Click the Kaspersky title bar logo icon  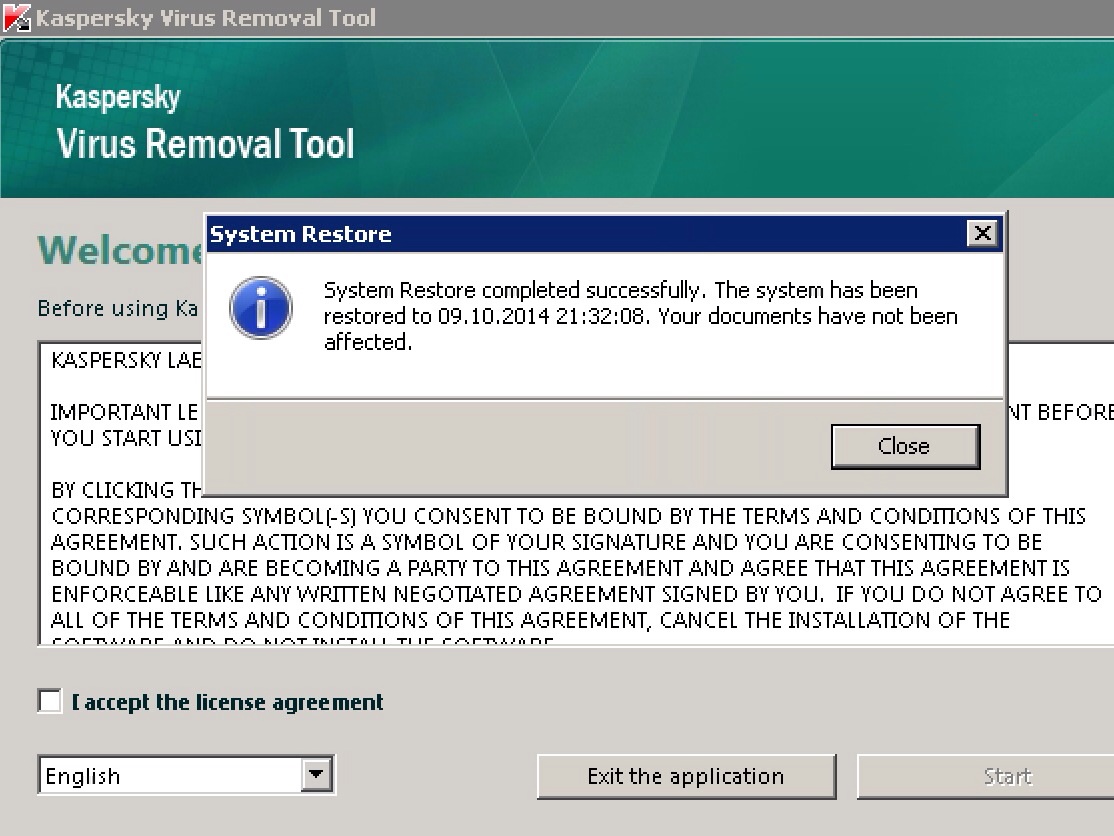click(x=16, y=17)
